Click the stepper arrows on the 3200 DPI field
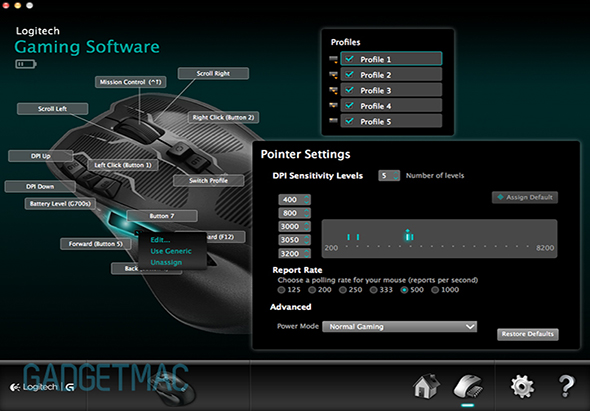The height and width of the screenshot is (411, 590). 307,253
